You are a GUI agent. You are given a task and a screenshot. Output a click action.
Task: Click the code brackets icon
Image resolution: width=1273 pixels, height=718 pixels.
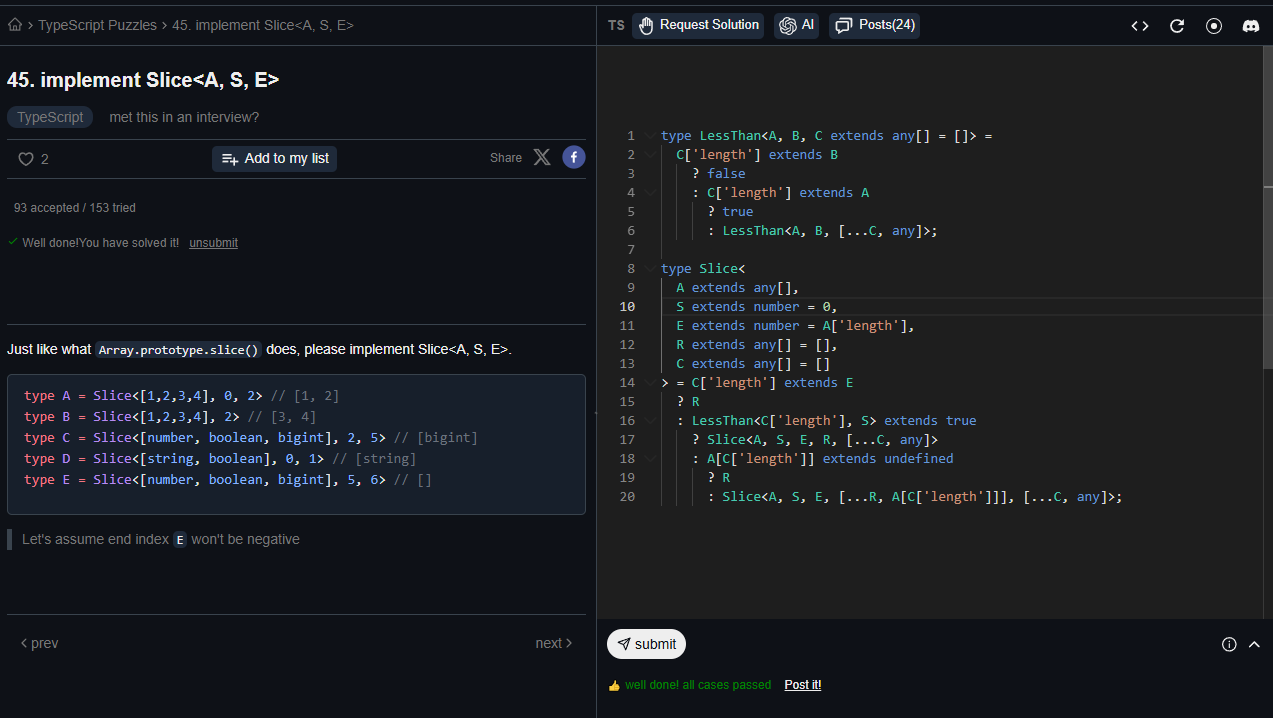(1140, 26)
